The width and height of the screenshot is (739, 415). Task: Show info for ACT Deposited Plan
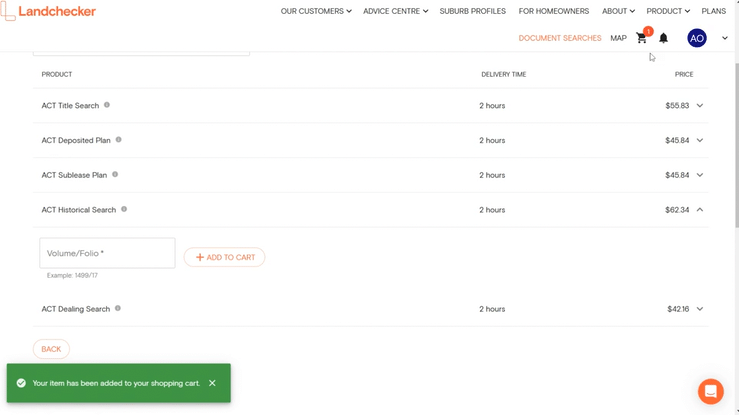coord(118,139)
